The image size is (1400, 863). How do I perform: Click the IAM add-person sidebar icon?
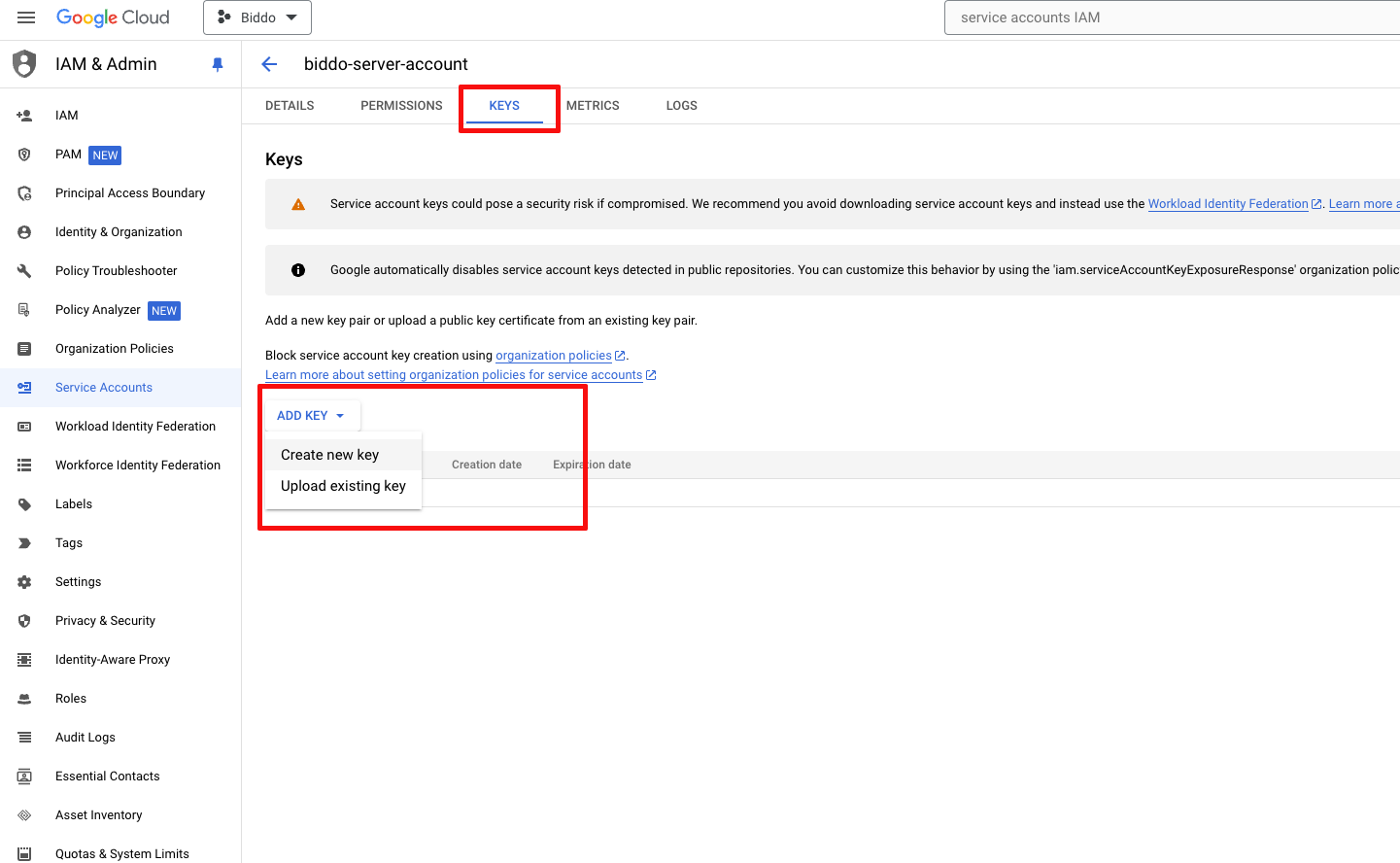[x=24, y=116]
